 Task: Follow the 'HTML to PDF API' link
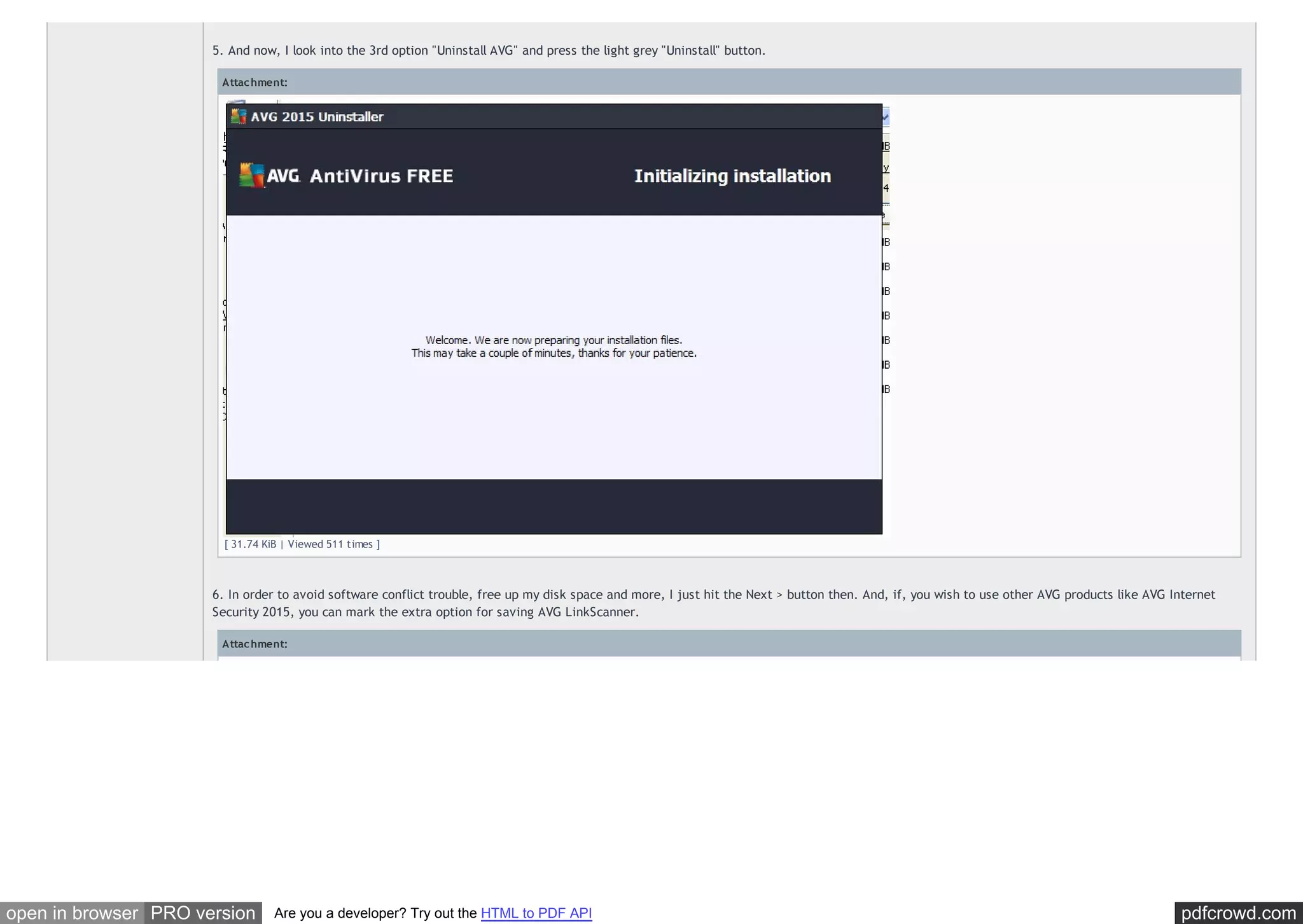pos(536,913)
